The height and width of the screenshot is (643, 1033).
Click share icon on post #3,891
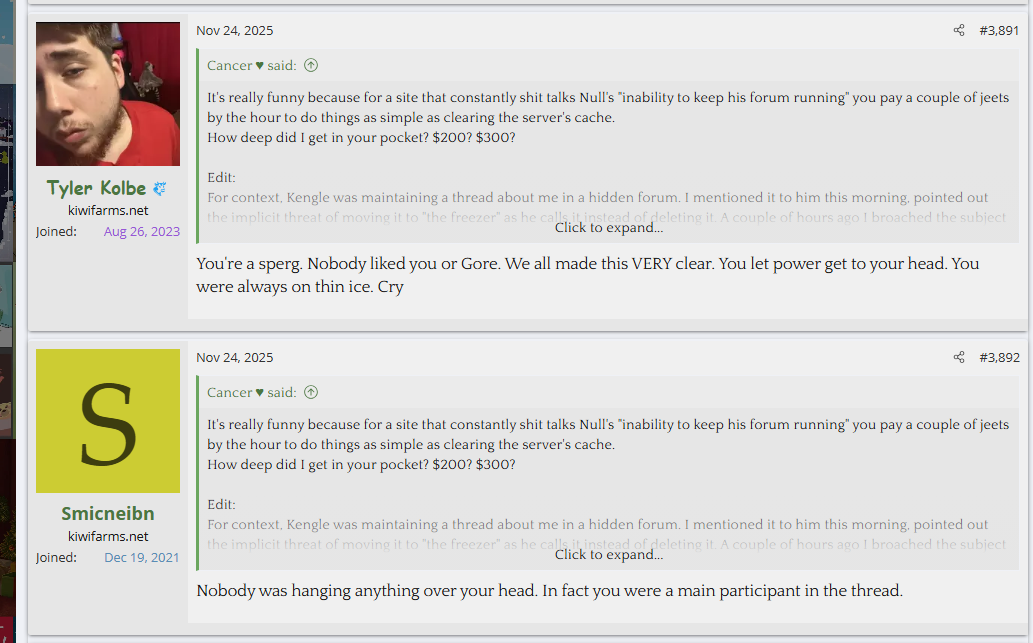pos(959,31)
